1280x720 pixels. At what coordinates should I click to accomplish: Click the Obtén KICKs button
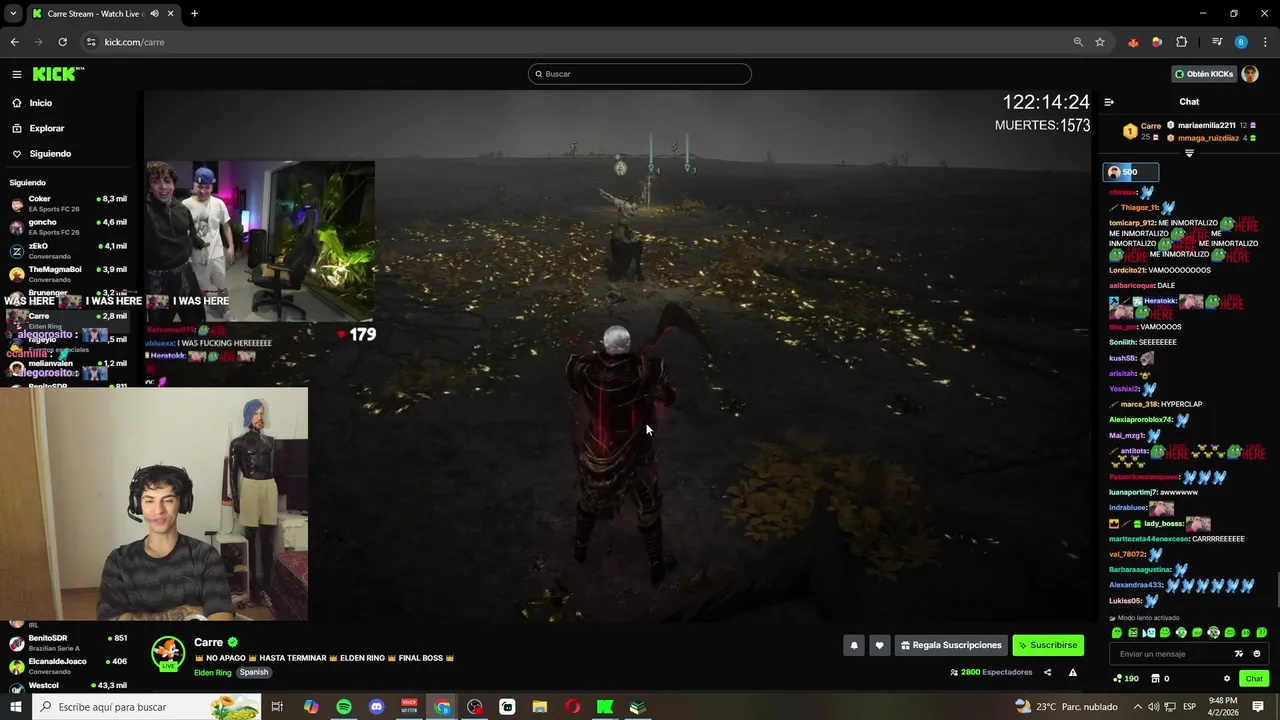coord(1204,74)
